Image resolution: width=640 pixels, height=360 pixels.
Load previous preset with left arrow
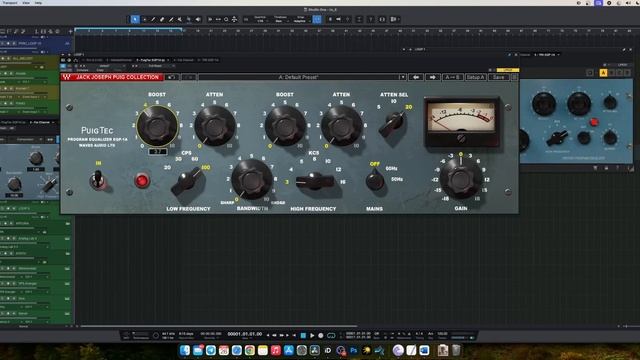(416, 77)
